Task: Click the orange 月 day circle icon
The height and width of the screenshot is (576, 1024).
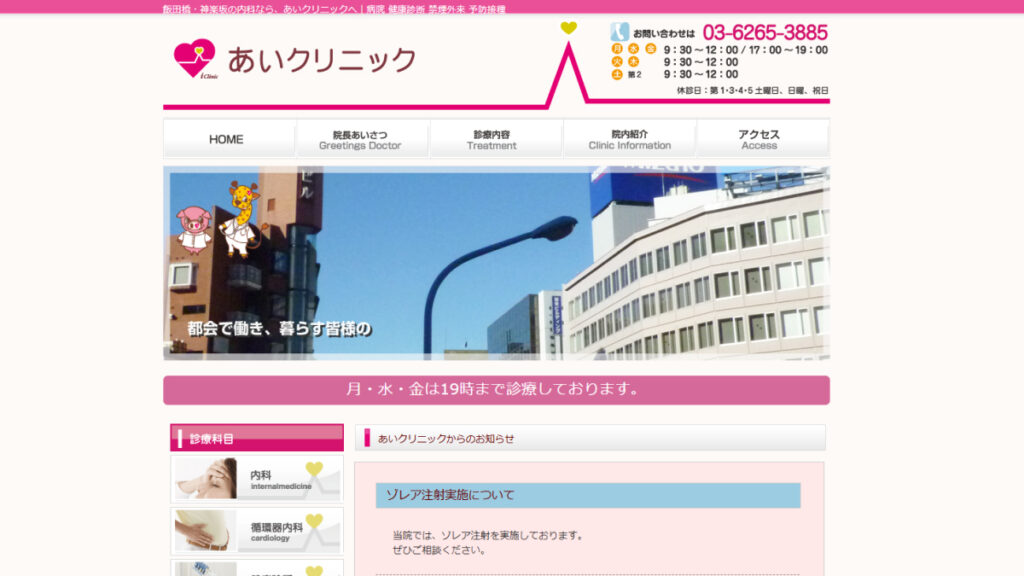Action: coord(618,49)
